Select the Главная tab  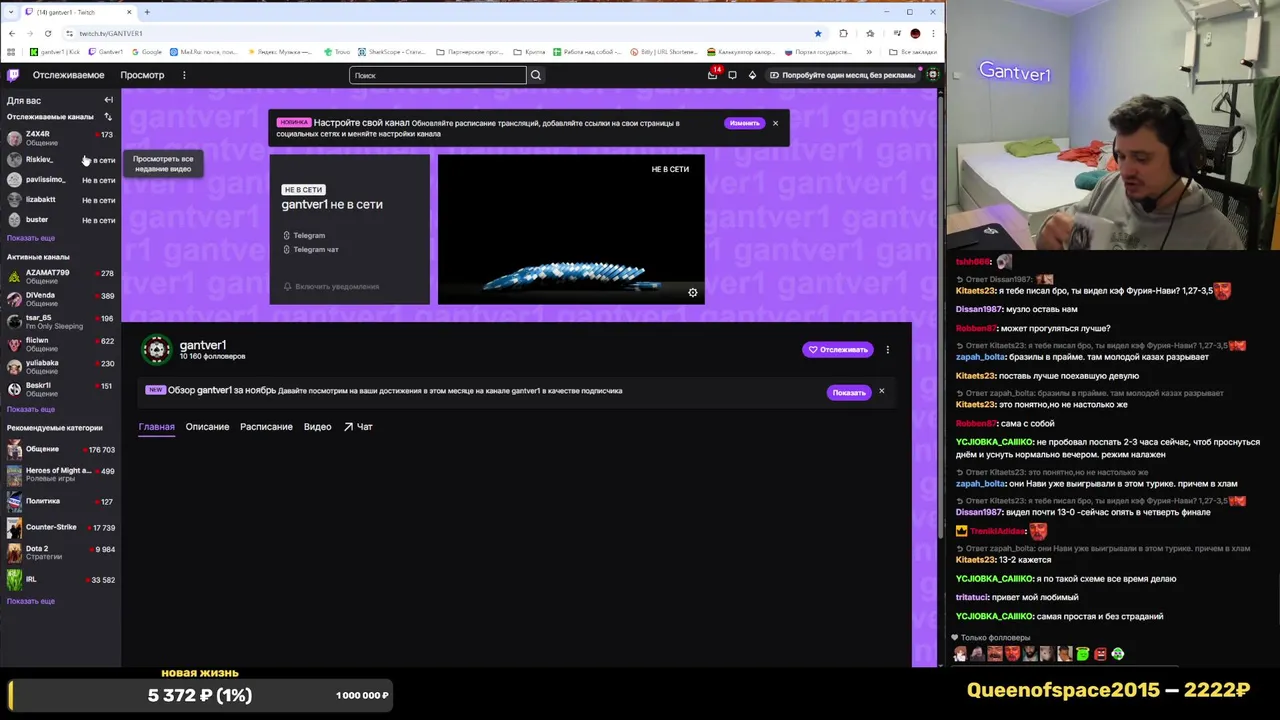(x=156, y=427)
